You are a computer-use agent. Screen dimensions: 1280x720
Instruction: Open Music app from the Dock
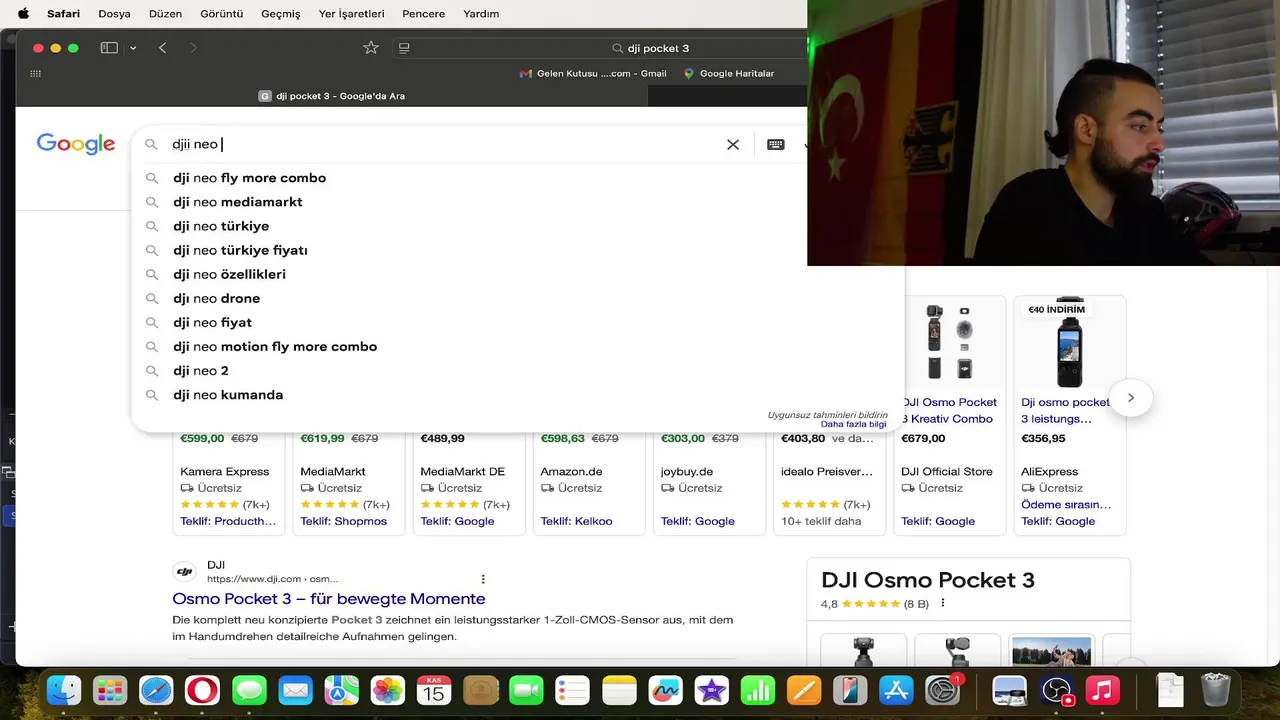pos(1103,690)
